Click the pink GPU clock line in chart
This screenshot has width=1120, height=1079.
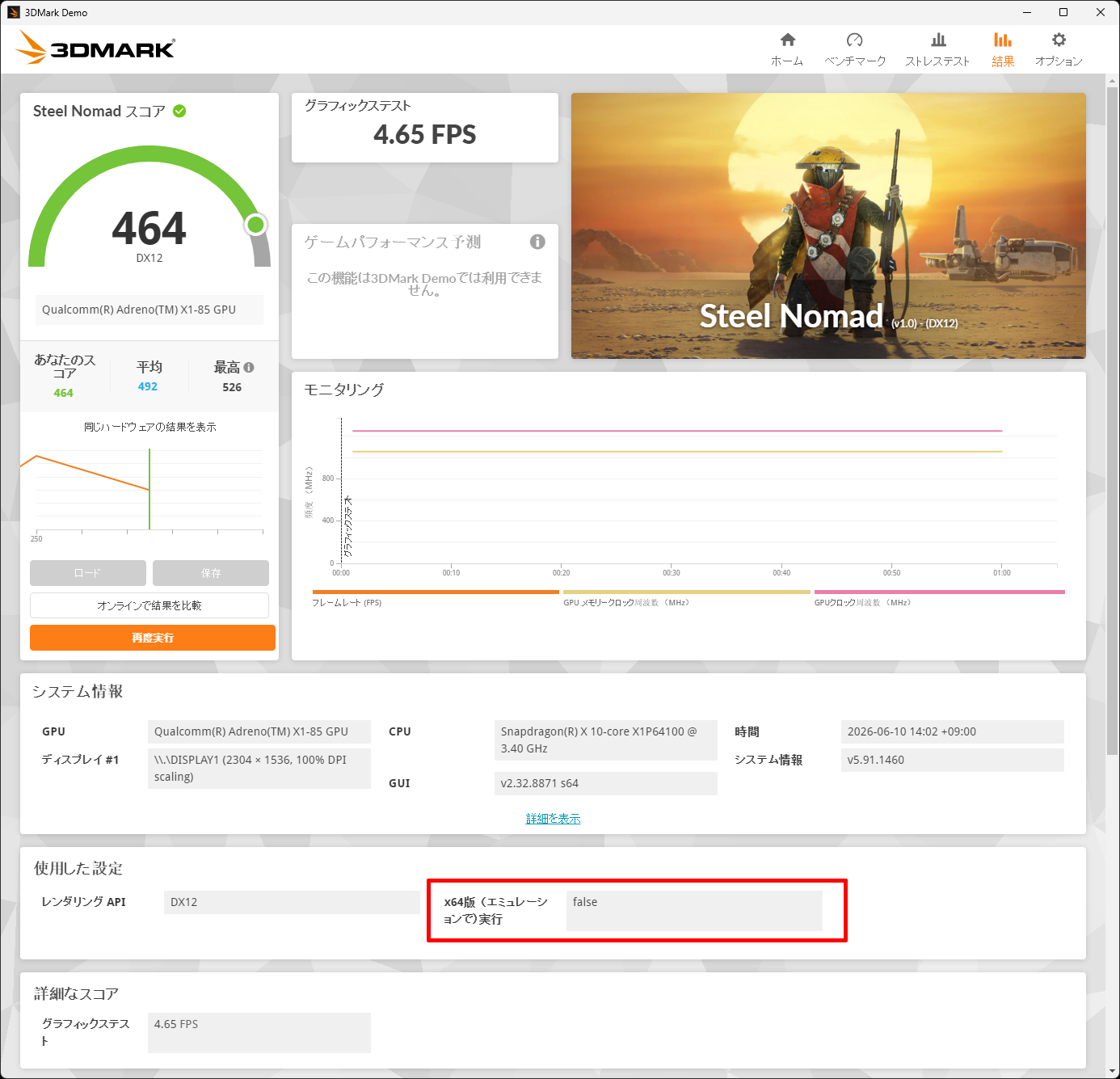677,431
